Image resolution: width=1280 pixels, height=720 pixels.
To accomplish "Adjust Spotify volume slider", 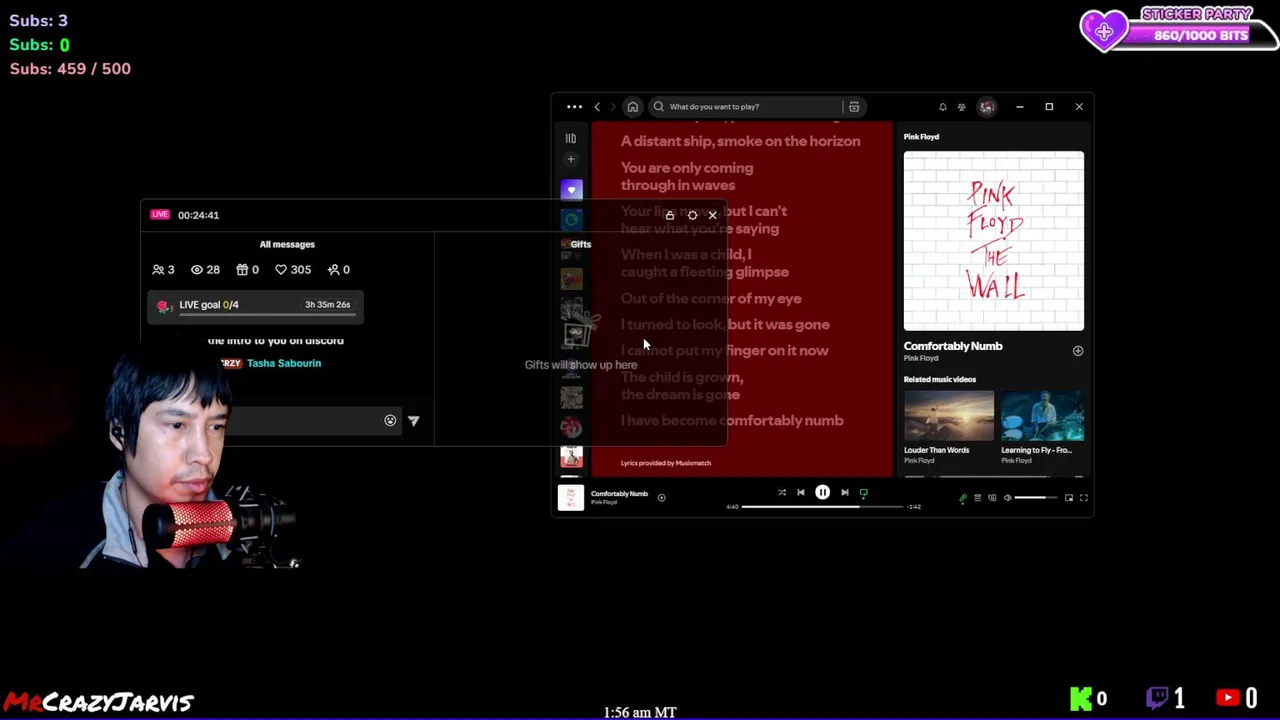I will [1036, 498].
